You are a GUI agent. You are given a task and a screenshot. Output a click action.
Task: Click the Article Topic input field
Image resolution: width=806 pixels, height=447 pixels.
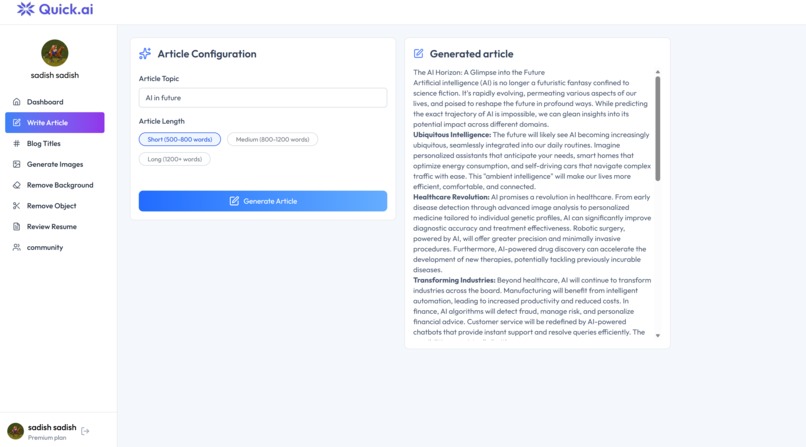click(263, 98)
